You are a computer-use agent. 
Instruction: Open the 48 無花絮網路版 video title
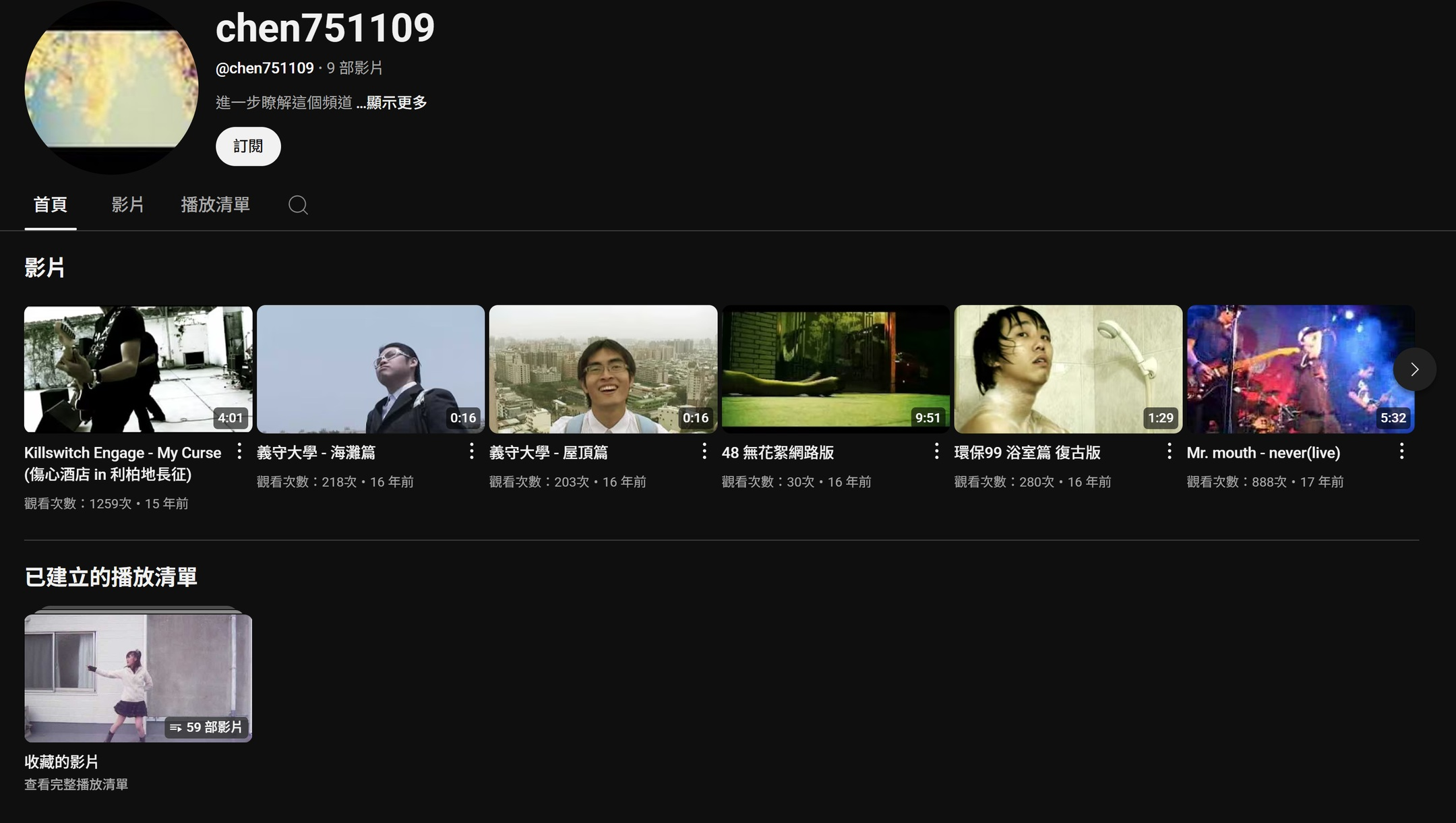click(x=778, y=452)
